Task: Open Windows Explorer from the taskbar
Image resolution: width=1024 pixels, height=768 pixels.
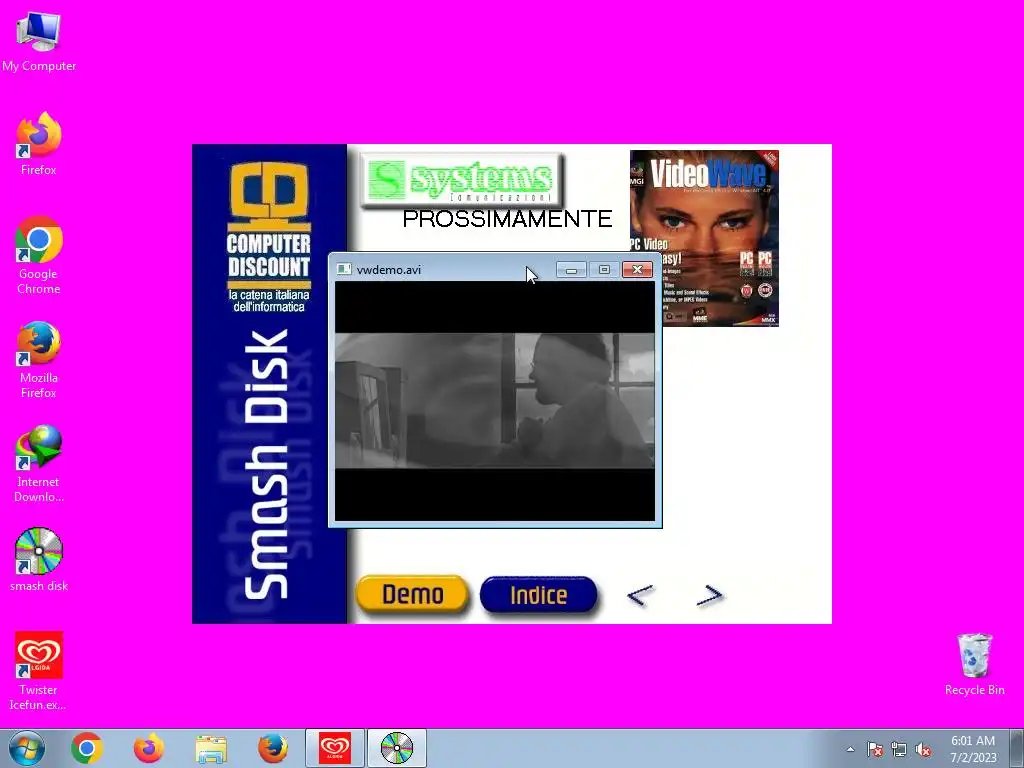Action: click(x=211, y=749)
